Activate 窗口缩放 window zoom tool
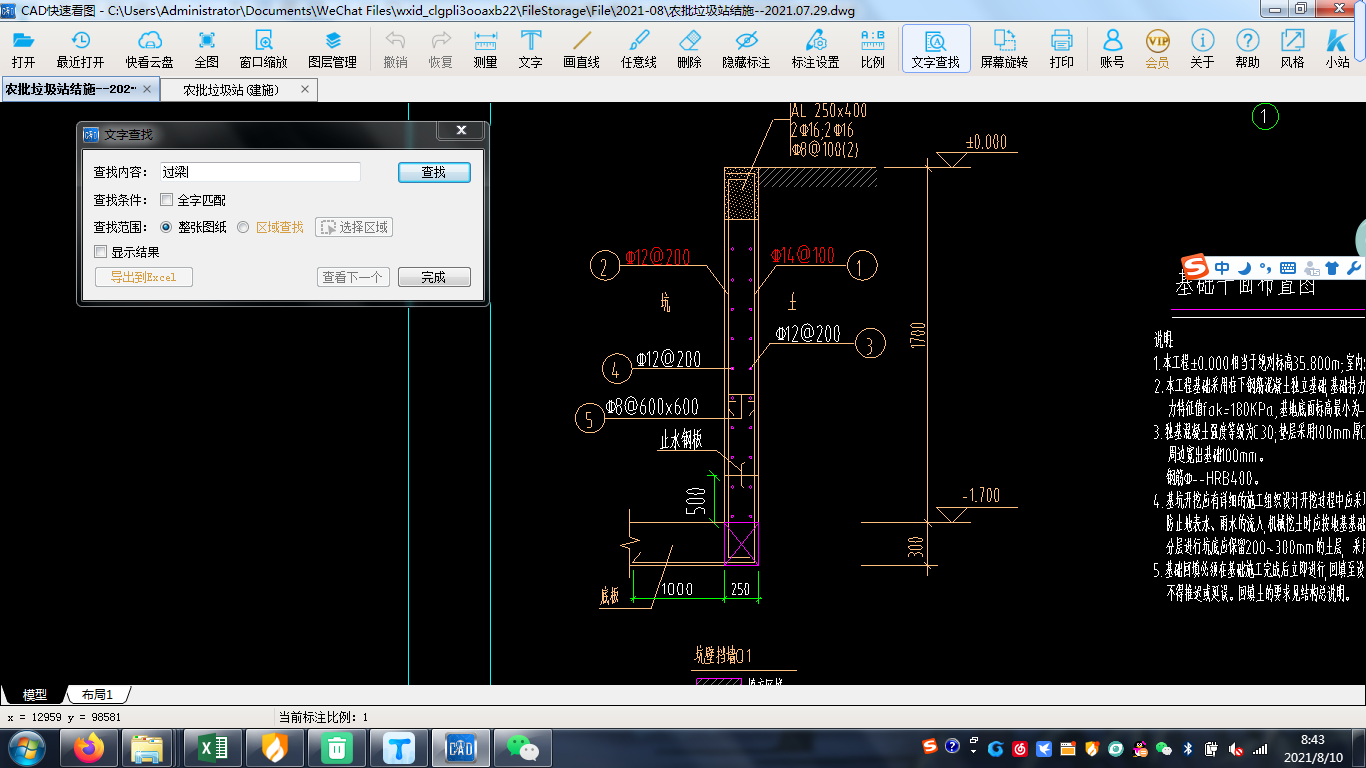This screenshot has height=768, width=1366. (x=263, y=49)
